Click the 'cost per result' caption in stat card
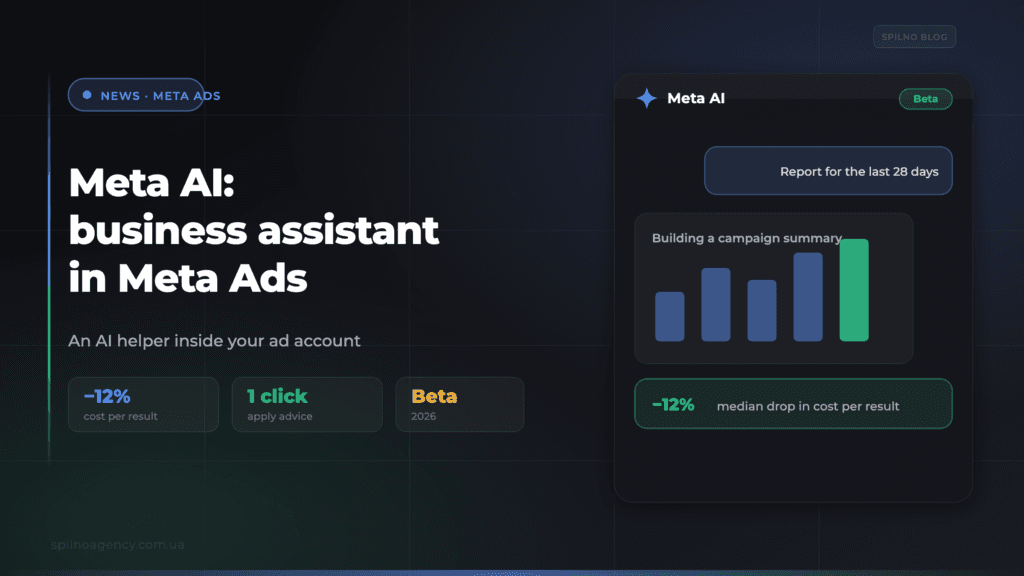 pos(121,416)
